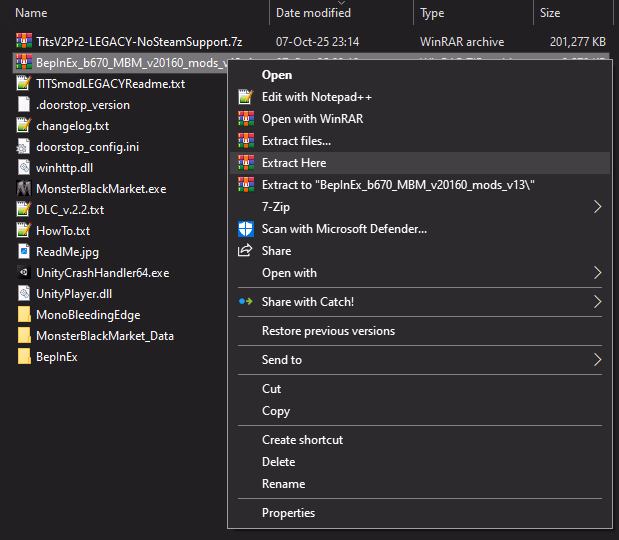The image size is (619, 540).
Task: Click Restore previous versions
Action: tap(328, 331)
